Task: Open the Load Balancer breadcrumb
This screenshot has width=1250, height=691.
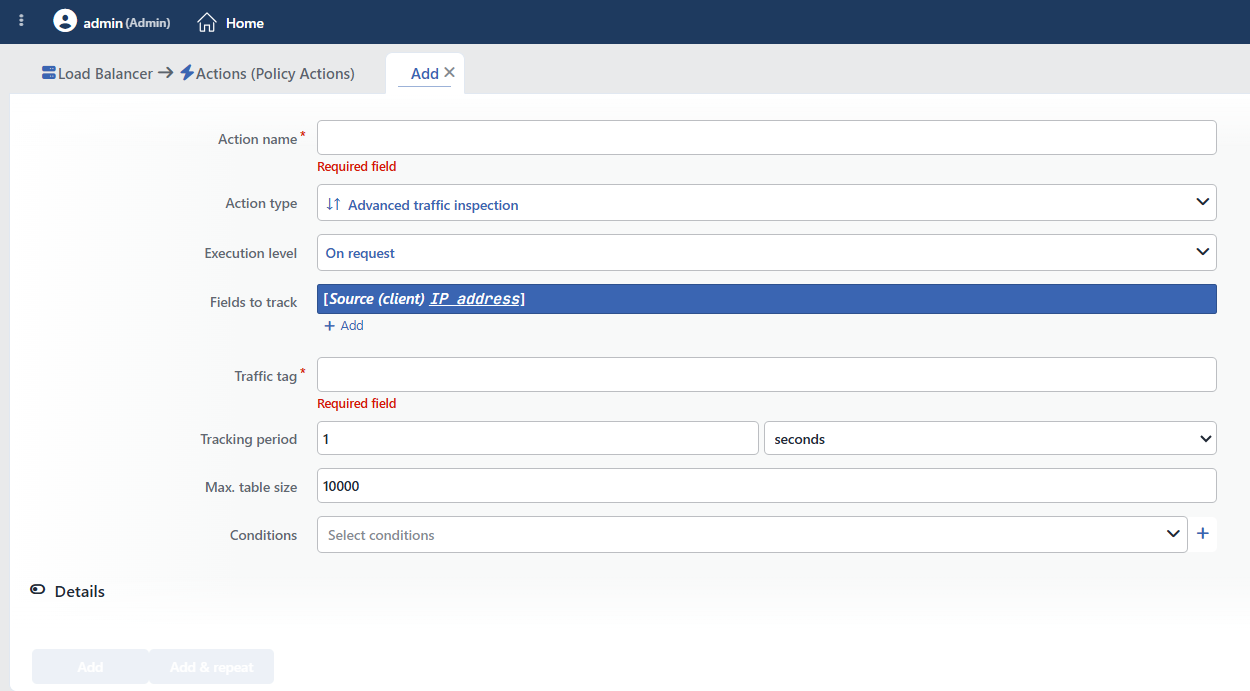Action: tap(105, 73)
